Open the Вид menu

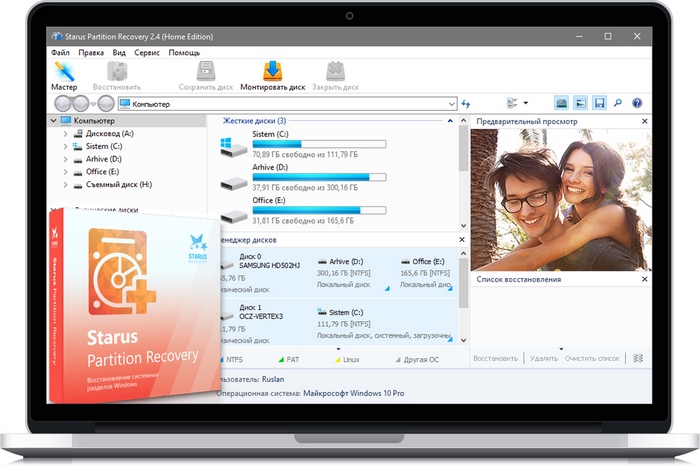click(x=119, y=52)
